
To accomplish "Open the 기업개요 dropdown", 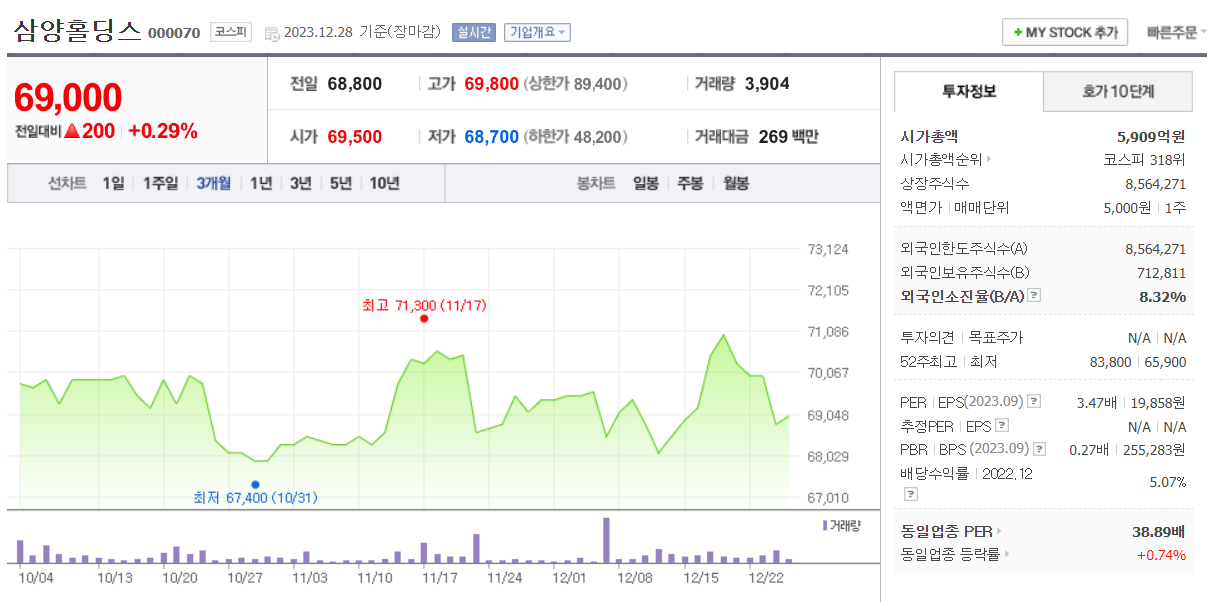I will click(537, 32).
